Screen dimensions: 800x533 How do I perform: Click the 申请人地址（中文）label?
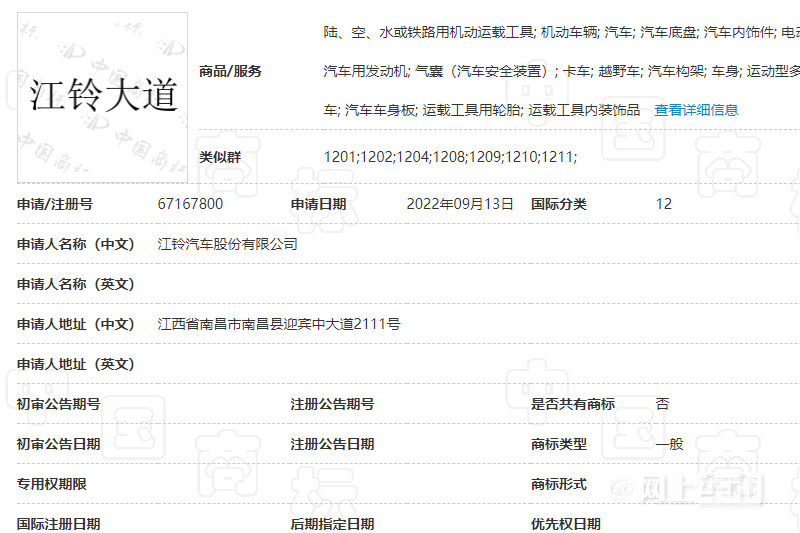tap(76, 324)
